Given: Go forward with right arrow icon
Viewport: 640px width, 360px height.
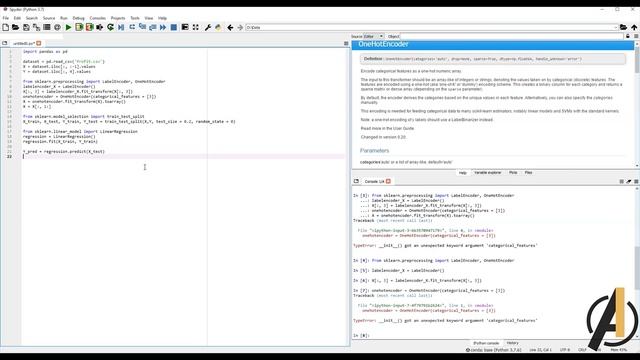Looking at the screenshot, I should tap(240, 27).
